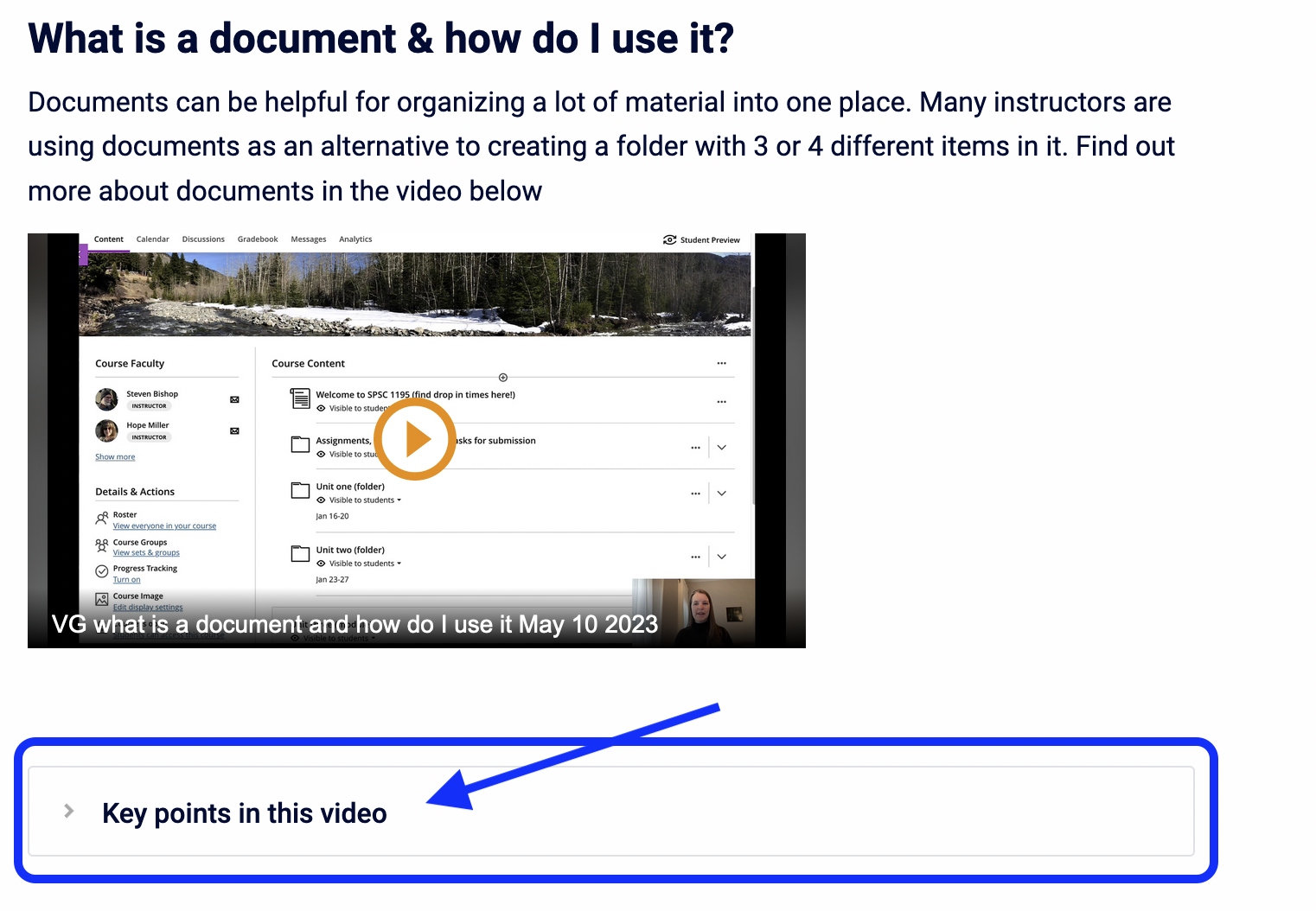Viewport: 1316px width, 911px height.
Task: Click the Welcome to SPSC 1195 document icon
Action: point(300,398)
